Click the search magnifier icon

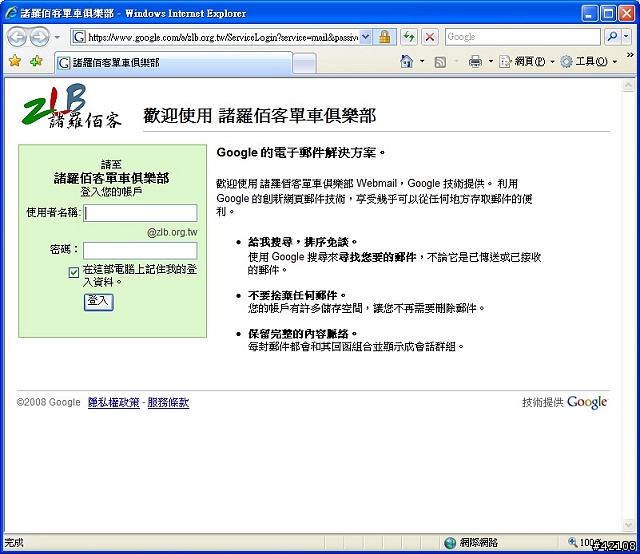click(x=612, y=37)
